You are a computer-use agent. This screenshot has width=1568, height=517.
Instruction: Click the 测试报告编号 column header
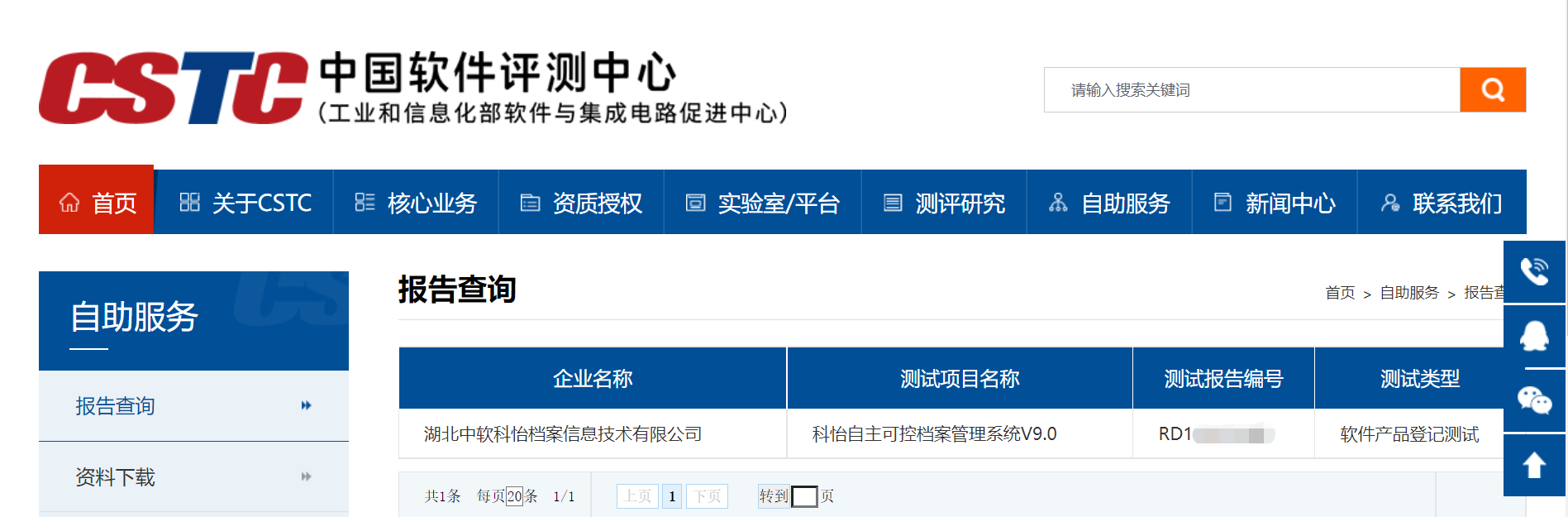coord(1223,378)
